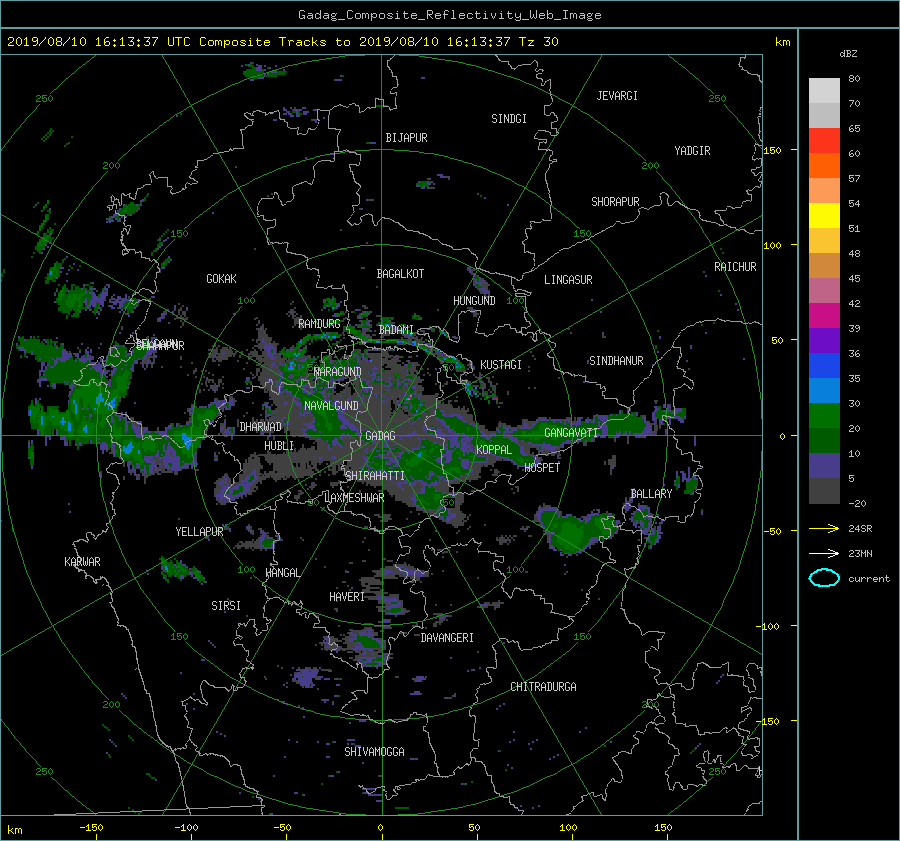Click the '-150' bottom axis tick label

pos(91,828)
